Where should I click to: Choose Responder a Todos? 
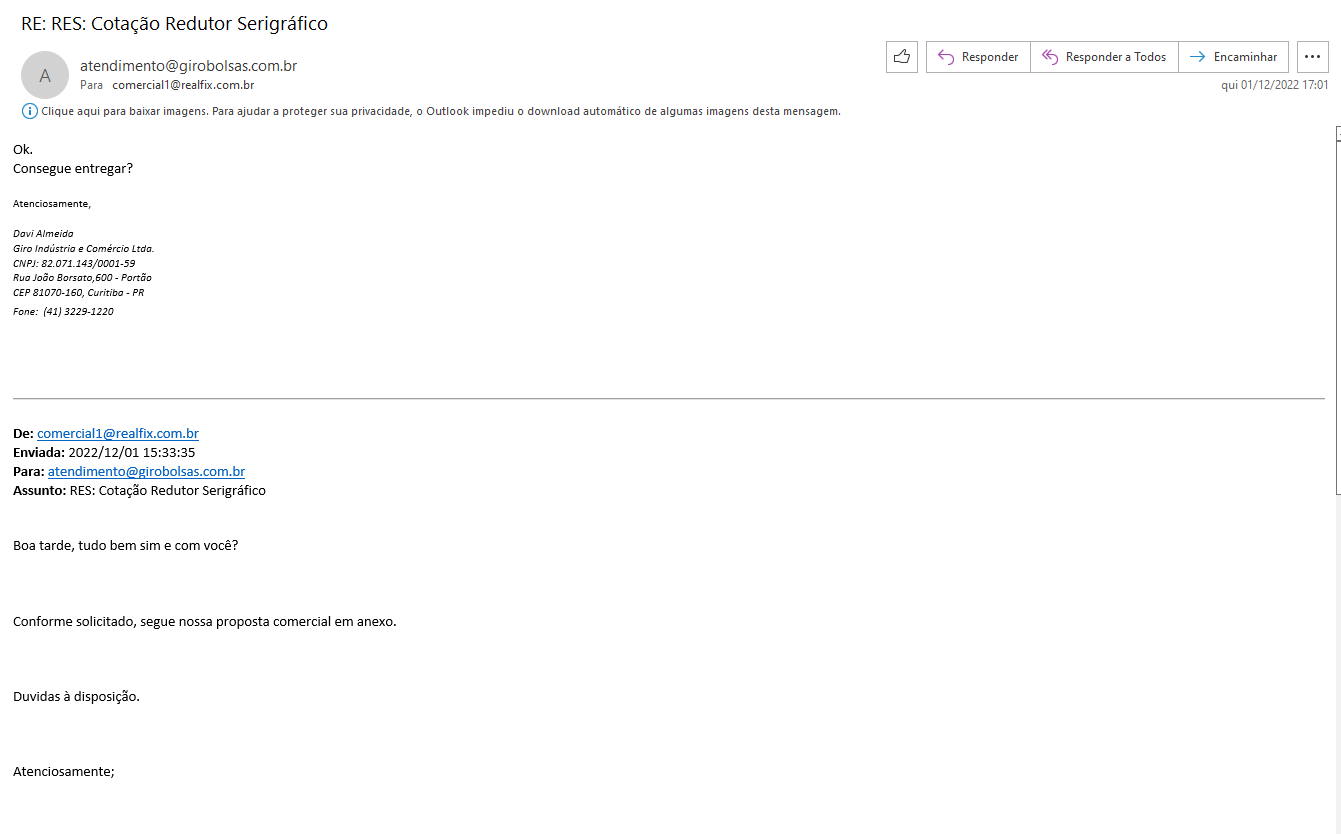pos(1104,57)
